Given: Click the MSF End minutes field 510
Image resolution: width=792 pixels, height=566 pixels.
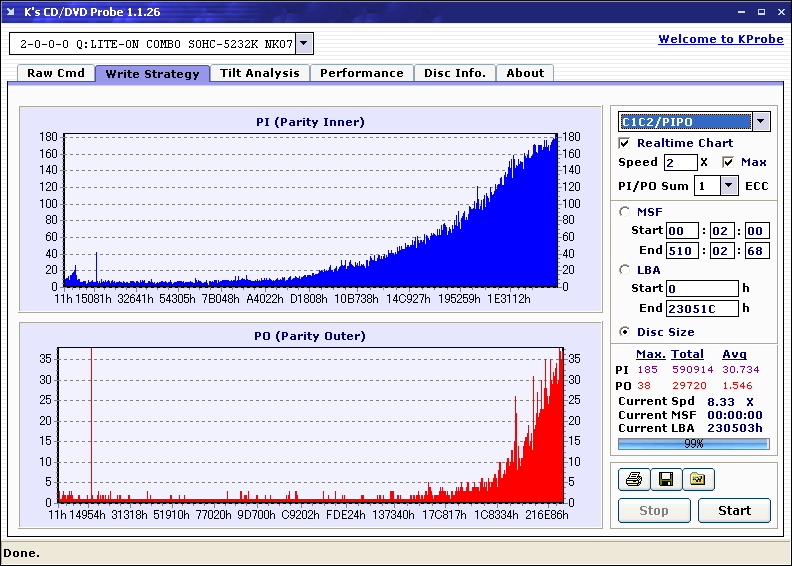Looking at the screenshot, I should coord(682,250).
